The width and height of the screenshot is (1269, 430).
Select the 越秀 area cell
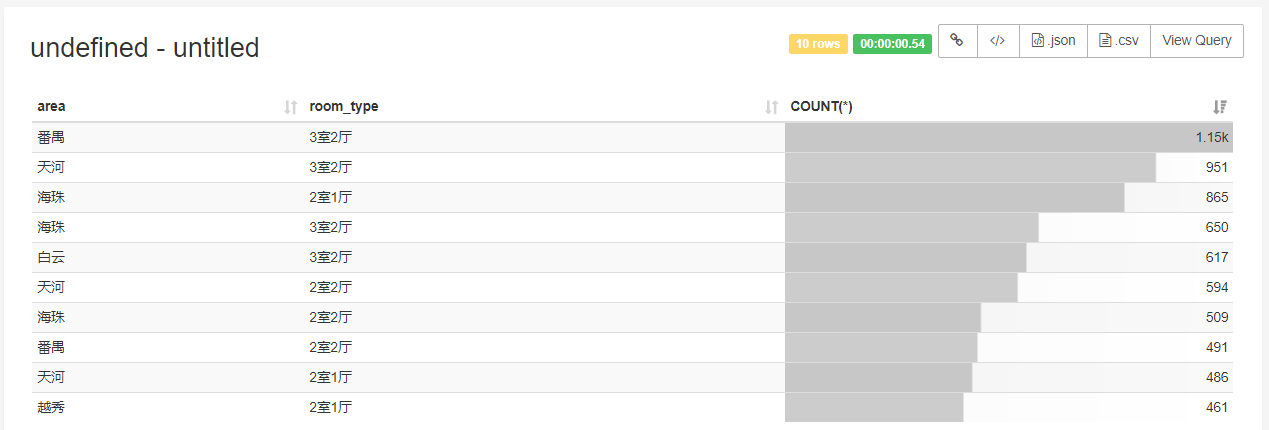(x=51, y=408)
